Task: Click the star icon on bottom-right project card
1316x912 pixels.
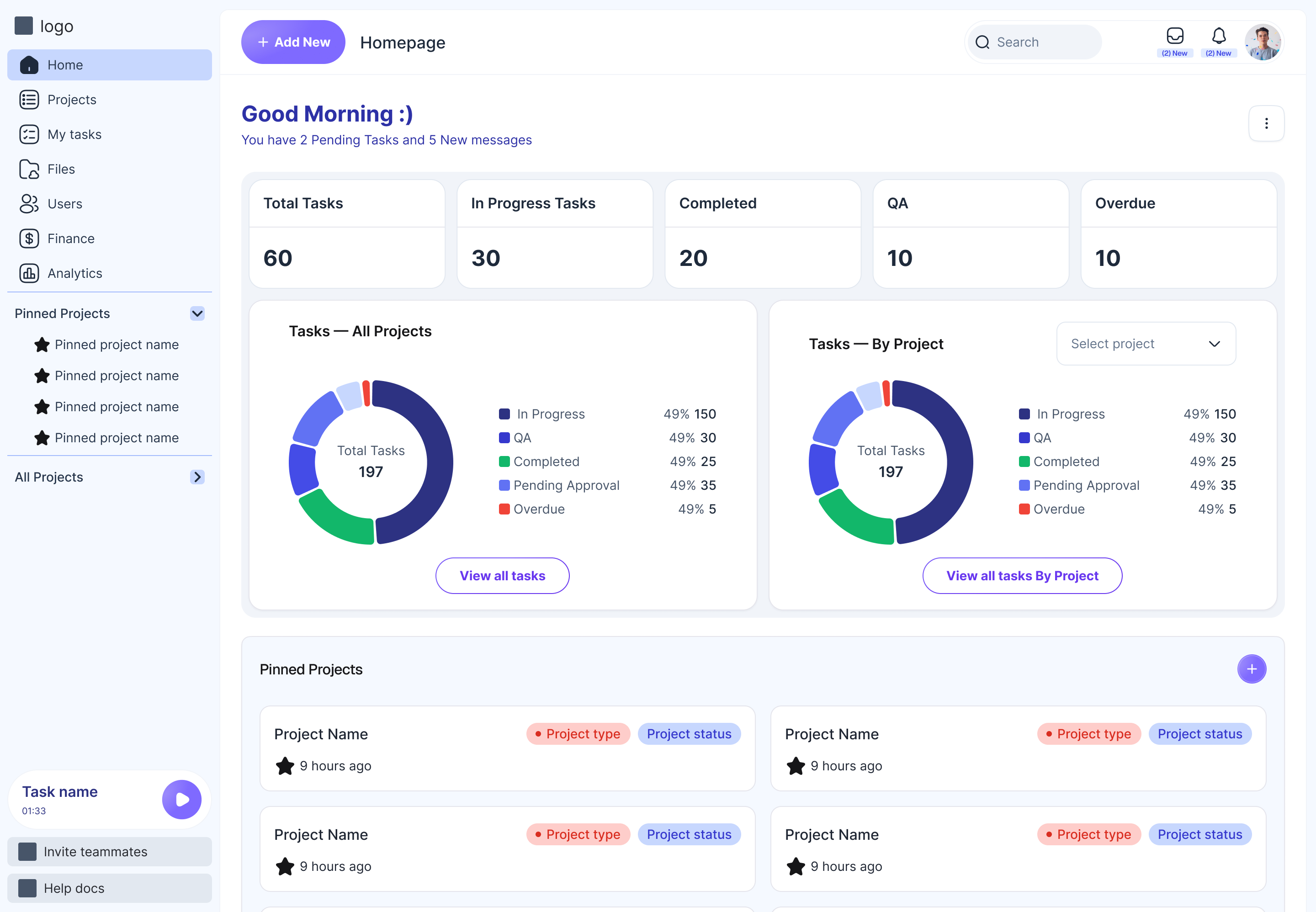Action: (x=796, y=866)
